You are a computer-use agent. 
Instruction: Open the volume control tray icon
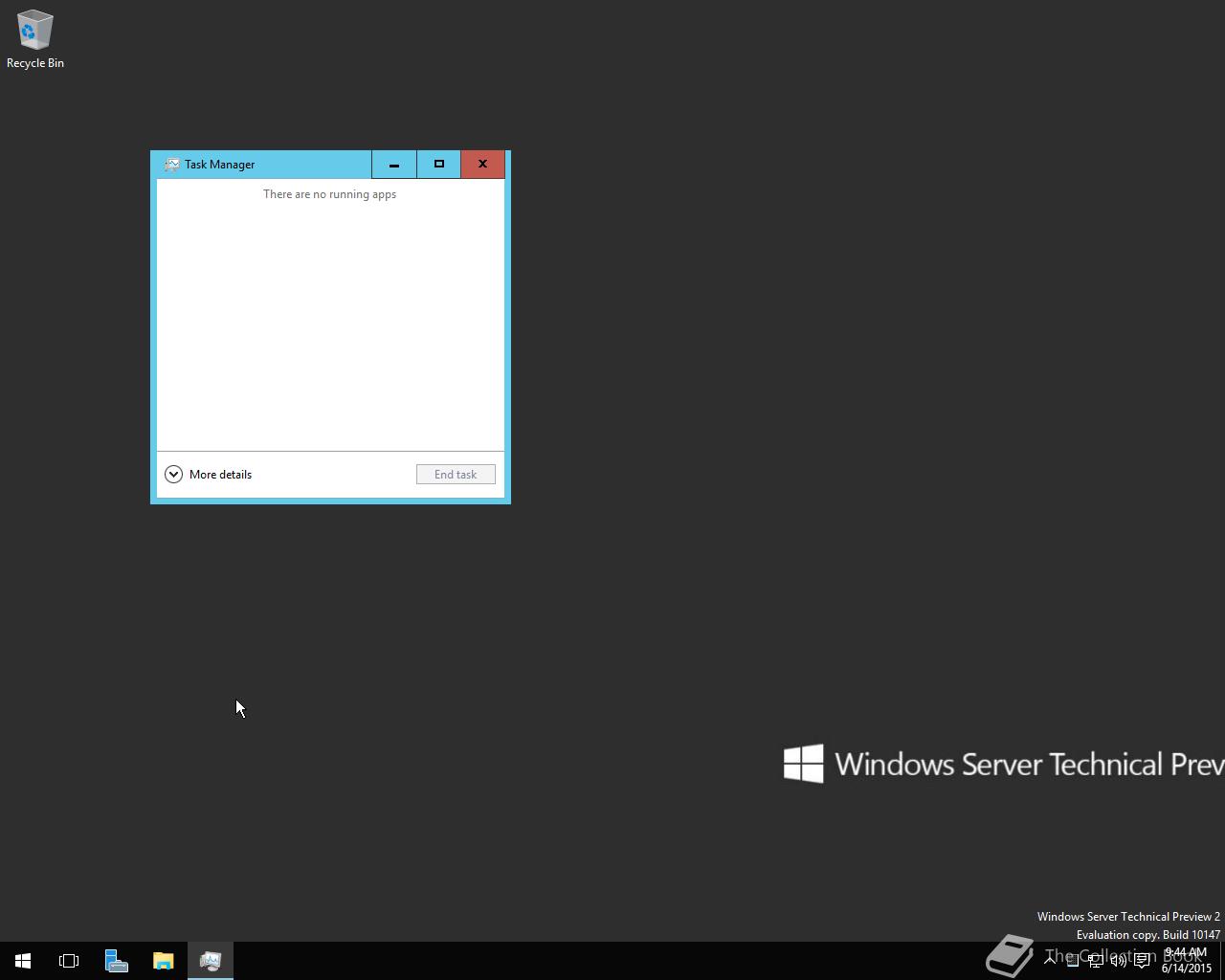pos(1119,960)
